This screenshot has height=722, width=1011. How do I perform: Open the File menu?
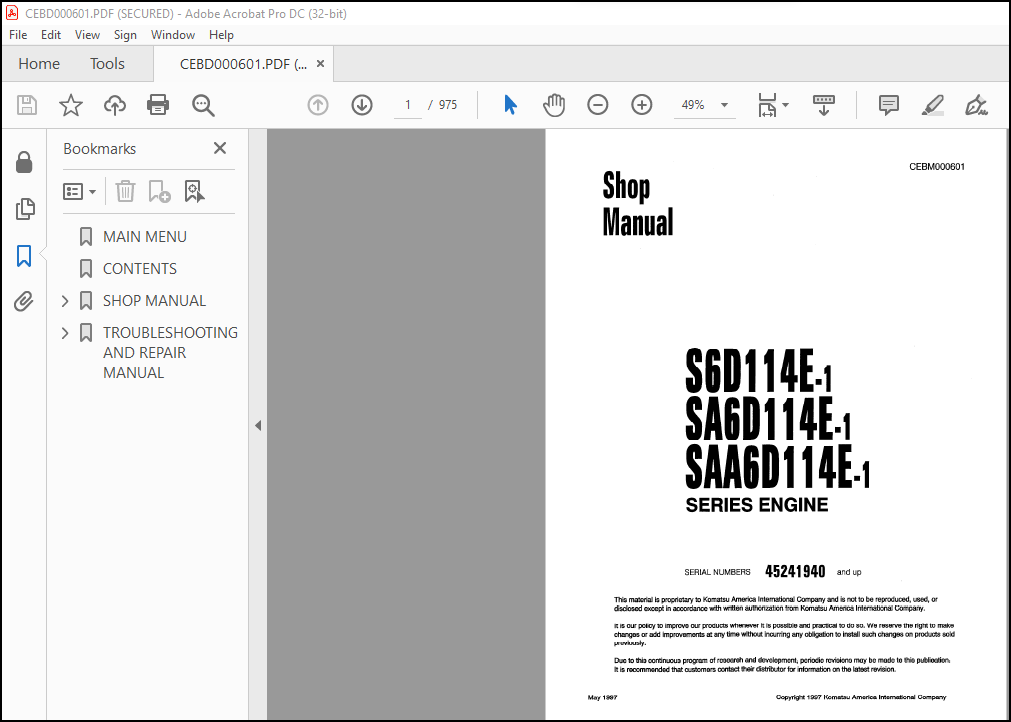18,35
